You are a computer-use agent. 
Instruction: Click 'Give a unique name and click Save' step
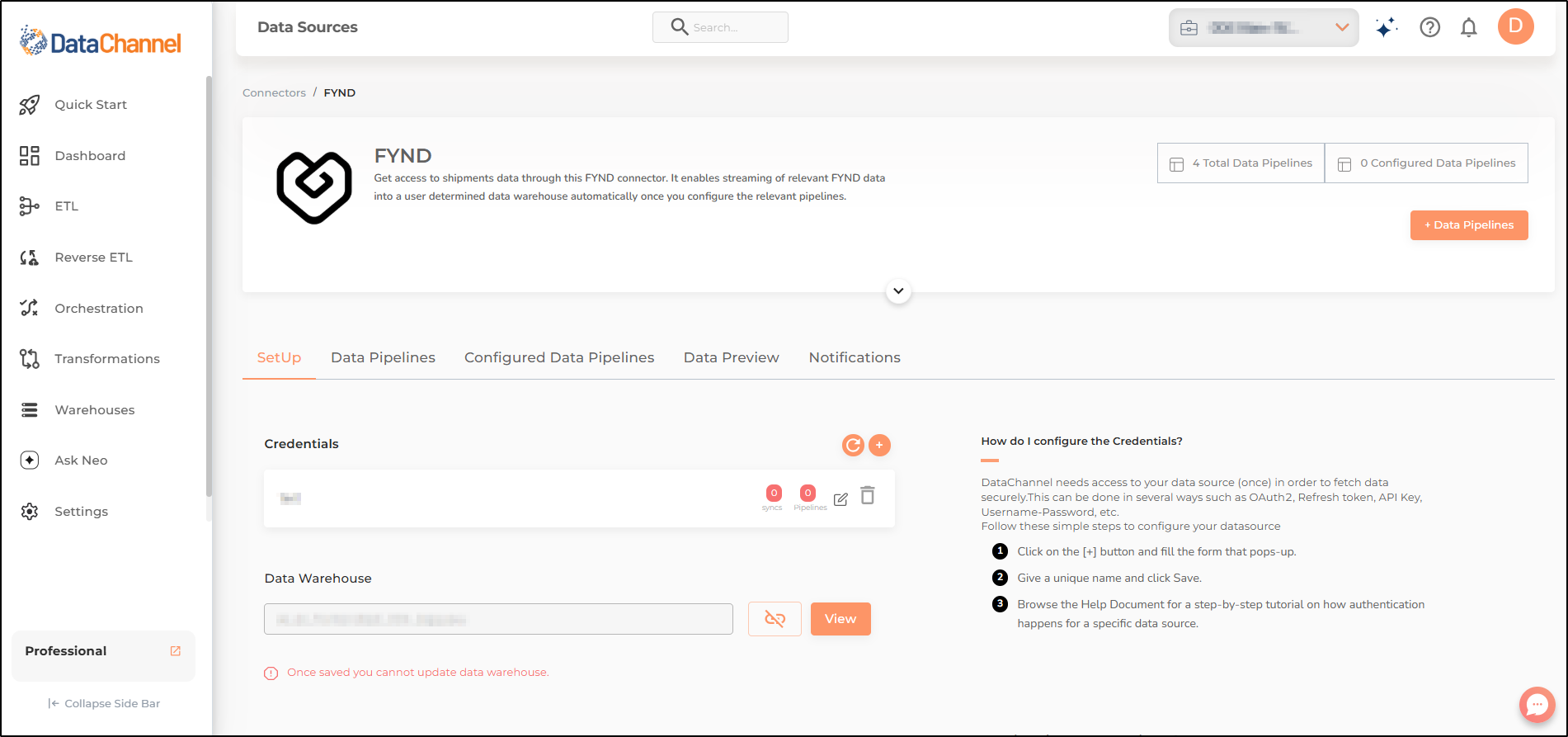point(1109,579)
